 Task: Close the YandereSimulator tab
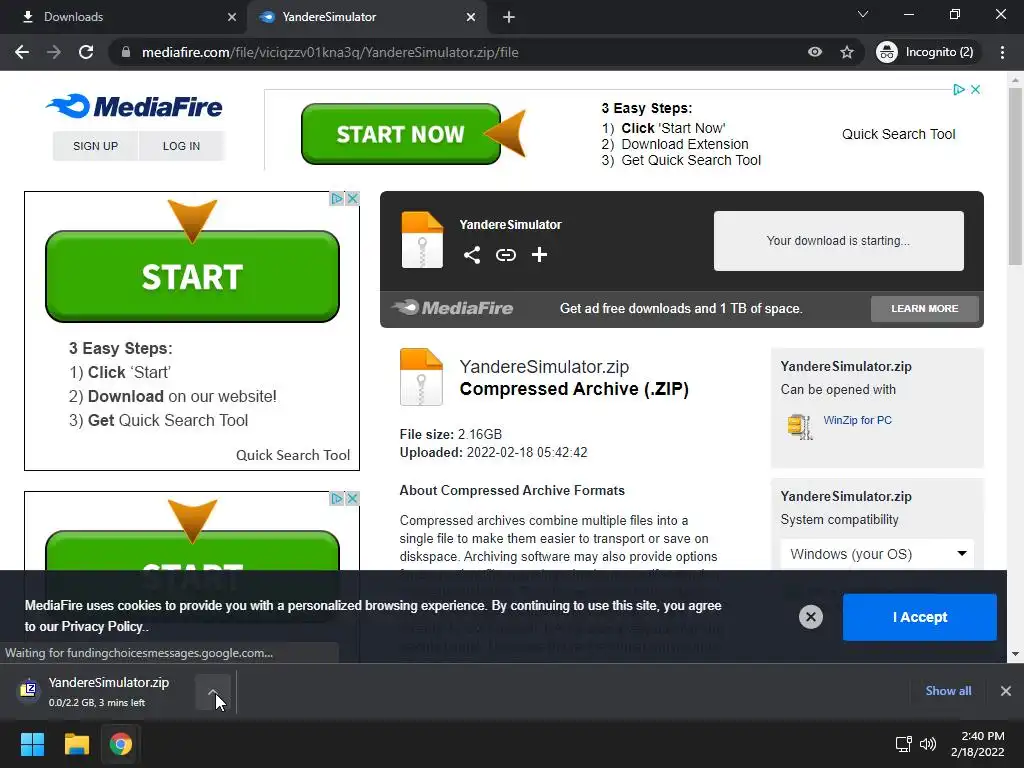(471, 17)
